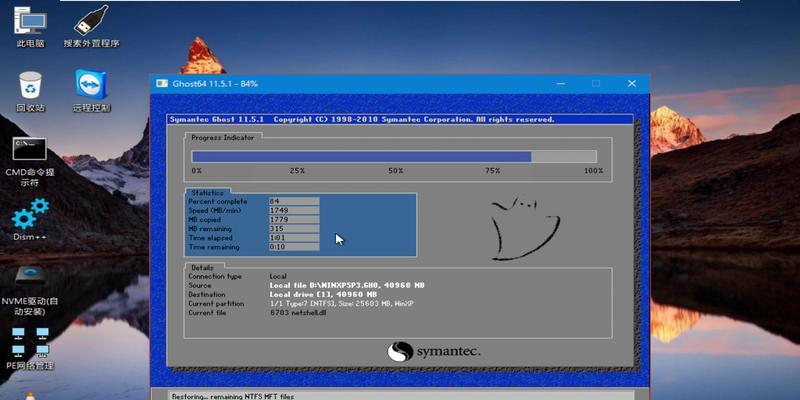Open the 搜索外置程序 USB icon
Image resolution: width=800 pixels, height=400 pixels.
tap(91, 26)
